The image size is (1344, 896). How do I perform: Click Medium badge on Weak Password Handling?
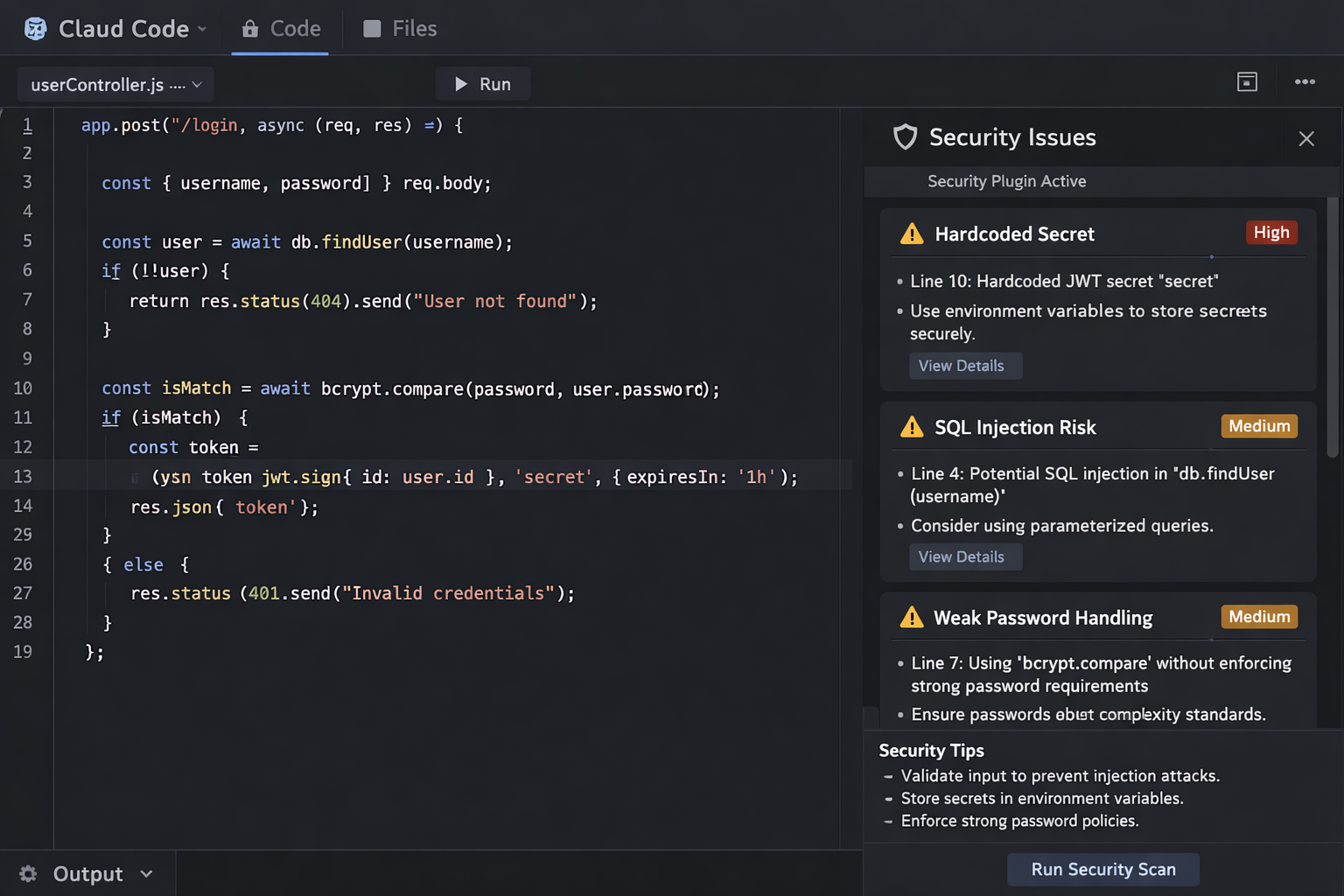pos(1259,617)
